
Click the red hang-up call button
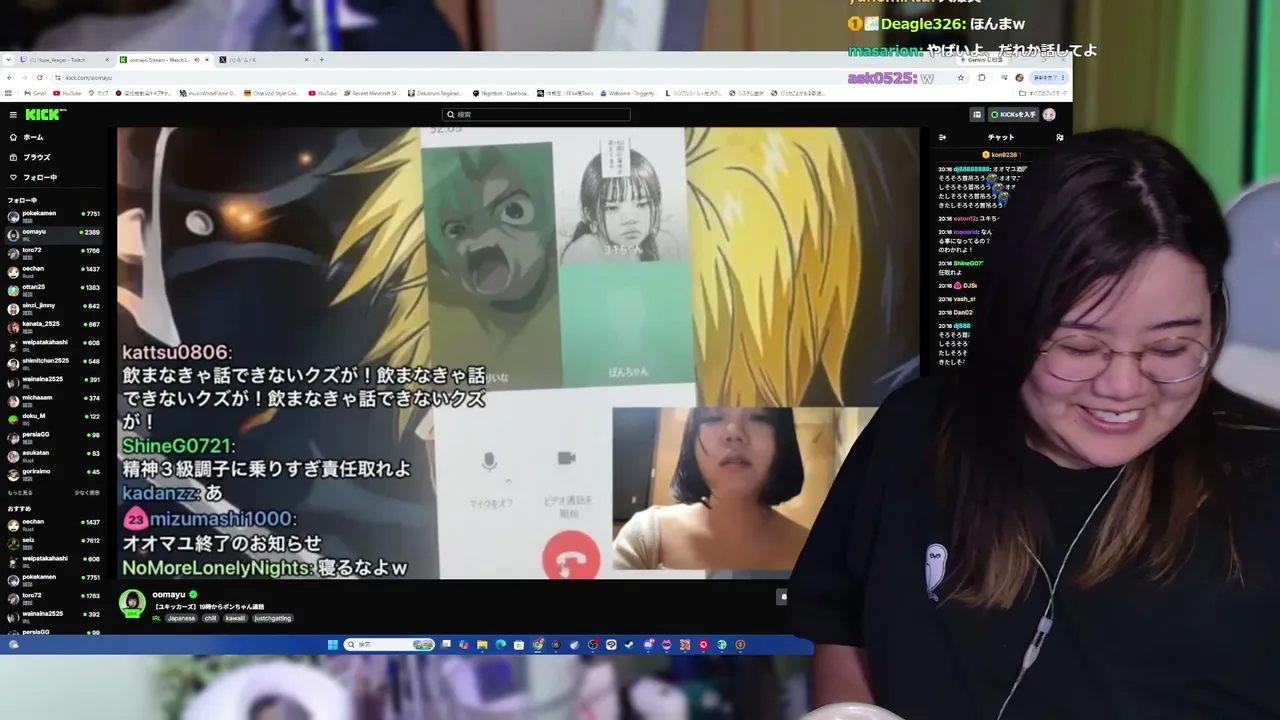(x=571, y=557)
